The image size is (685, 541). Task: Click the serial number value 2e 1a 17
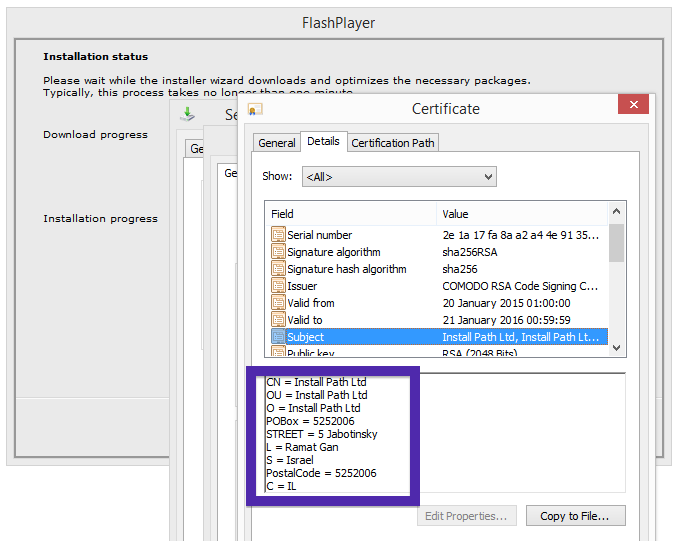pyautogui.click(x=520, y=235)
